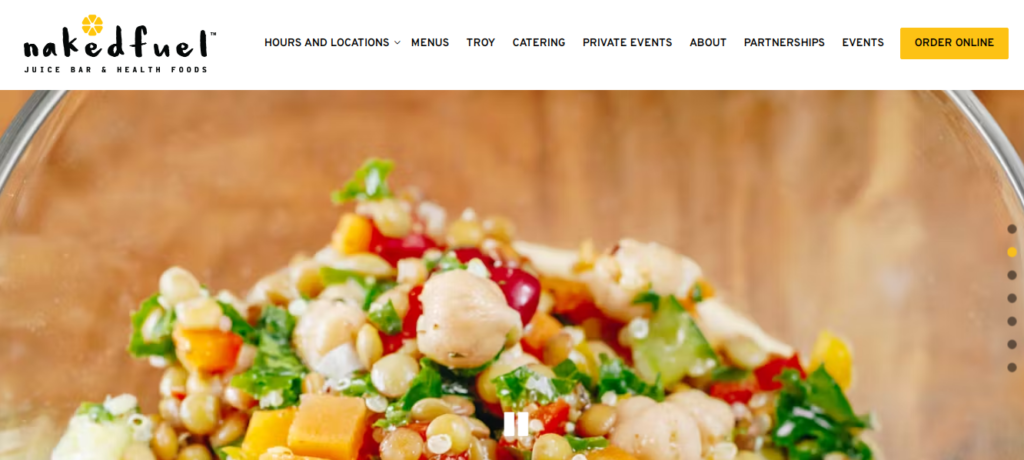
Task: Switch to the sixth slide dot
Action: click(x=1012, y=344)
